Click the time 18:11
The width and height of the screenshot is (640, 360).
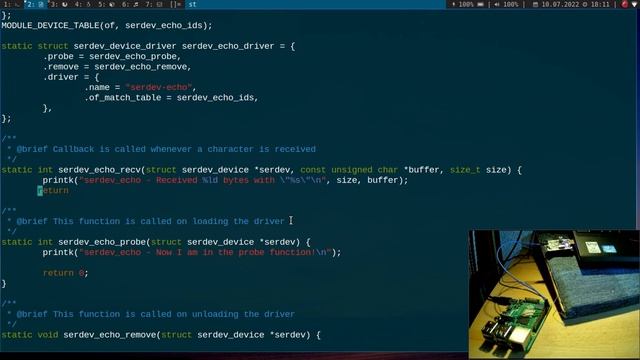tap(600, 4)
